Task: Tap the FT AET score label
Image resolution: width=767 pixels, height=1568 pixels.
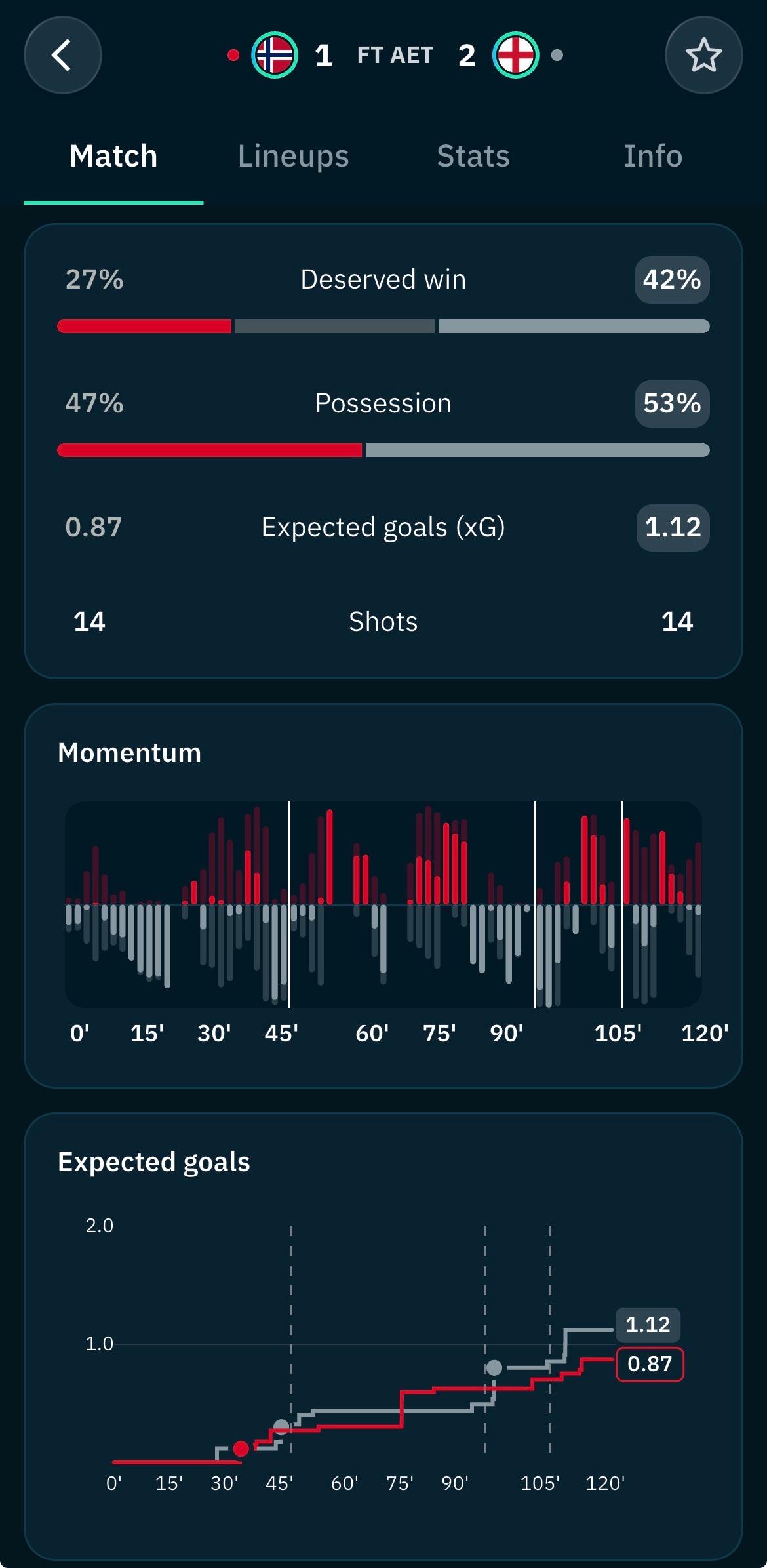Action: tap(395, 55)
